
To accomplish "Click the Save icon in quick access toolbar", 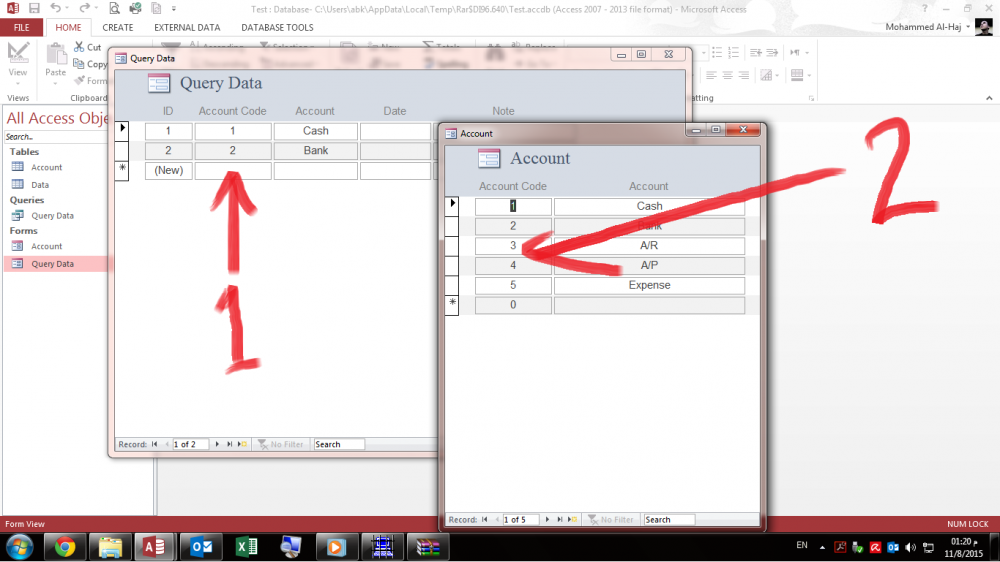I will point(34,8).
